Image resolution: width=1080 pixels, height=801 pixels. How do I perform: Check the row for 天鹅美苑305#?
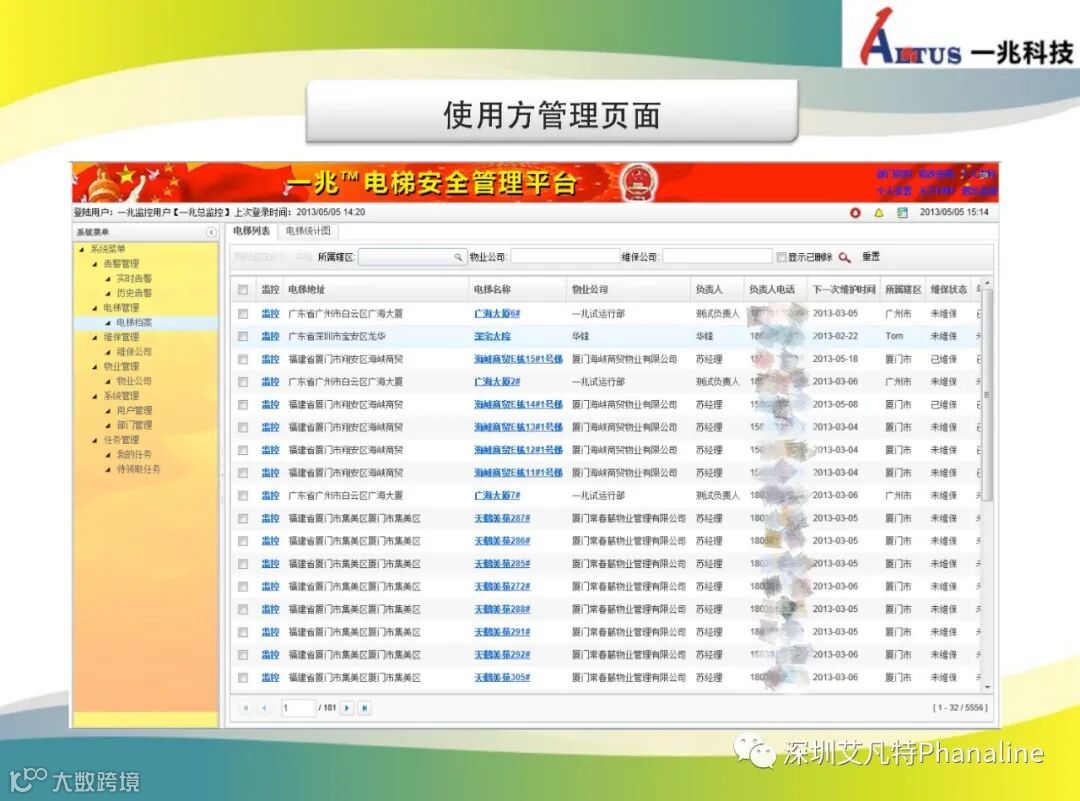click(x=242, y=678)
